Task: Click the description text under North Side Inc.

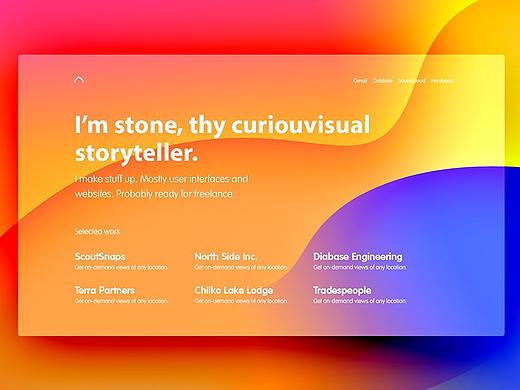Action: (241, 267)
